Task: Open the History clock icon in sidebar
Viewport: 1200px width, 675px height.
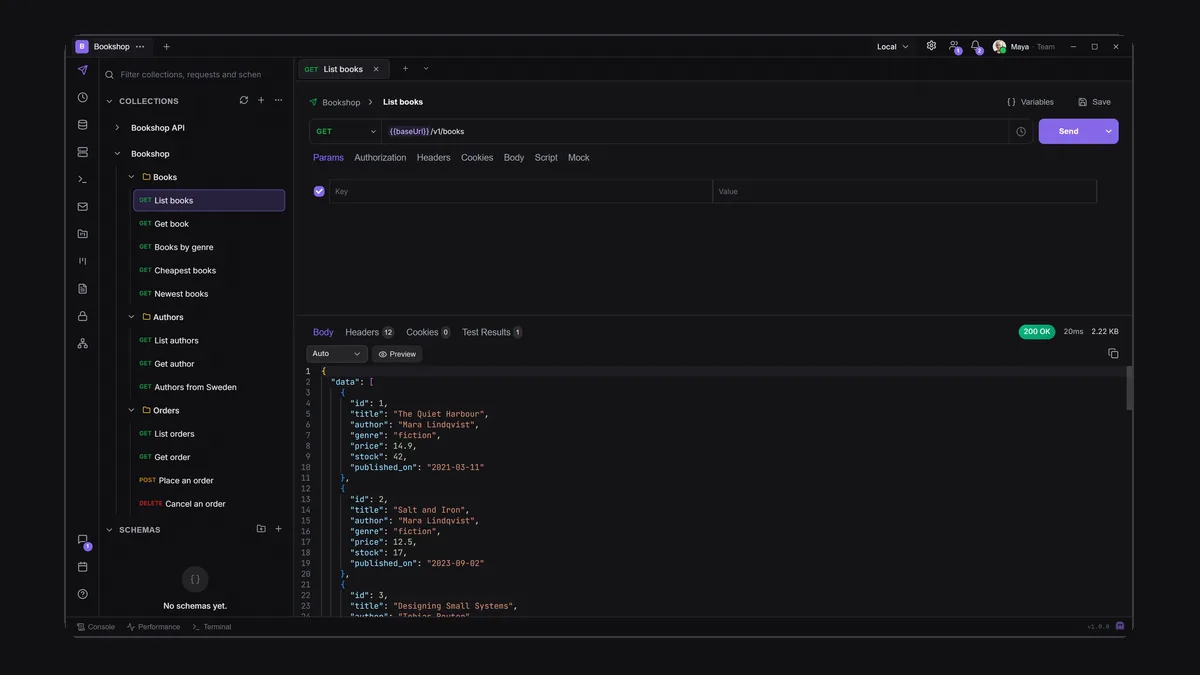Action: pos(82,98)
